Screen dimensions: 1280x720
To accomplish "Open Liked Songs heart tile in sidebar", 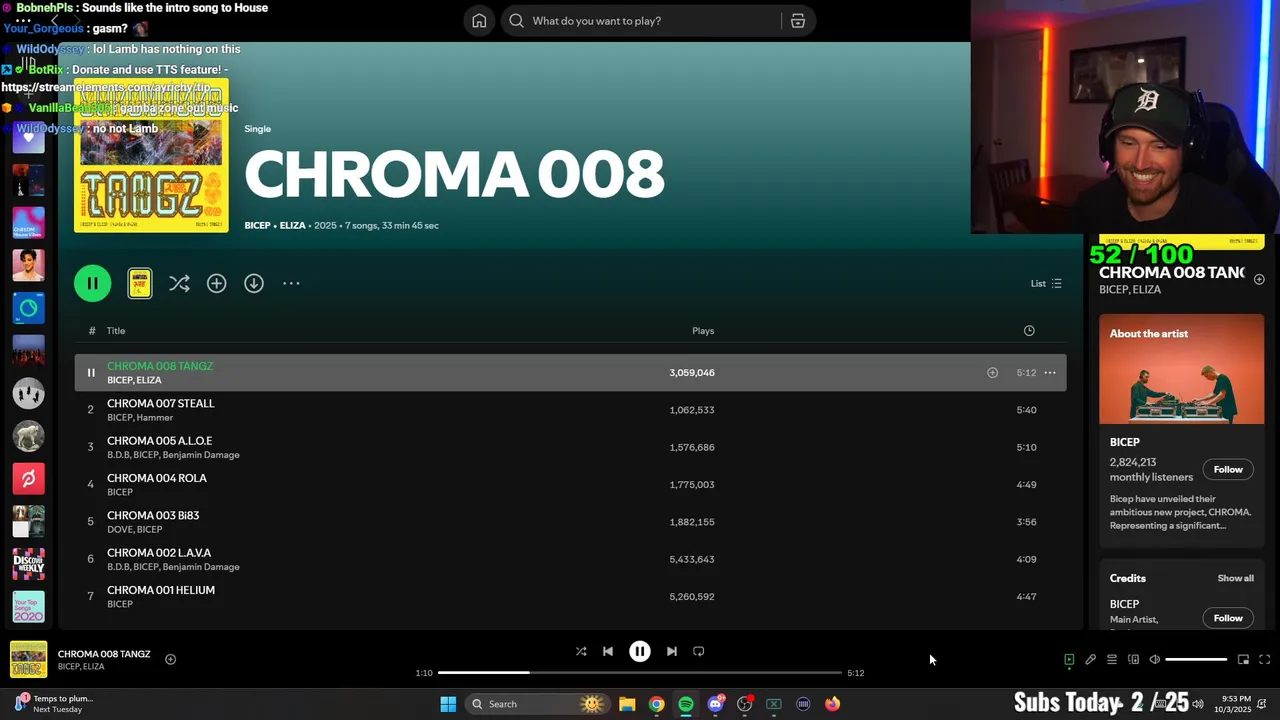I will 28,136.
